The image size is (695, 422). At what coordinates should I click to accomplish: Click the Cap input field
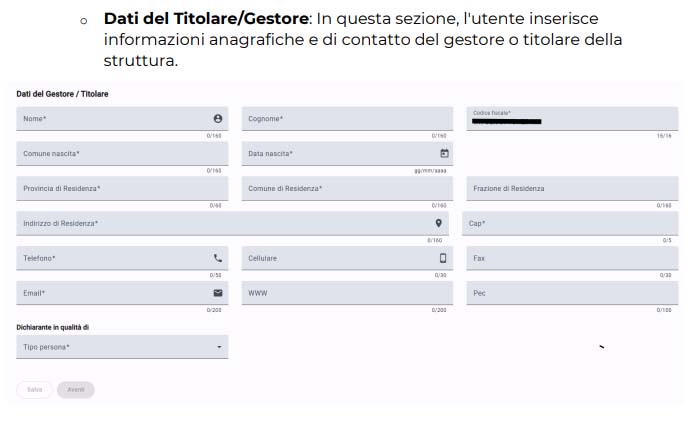(570, 223)
